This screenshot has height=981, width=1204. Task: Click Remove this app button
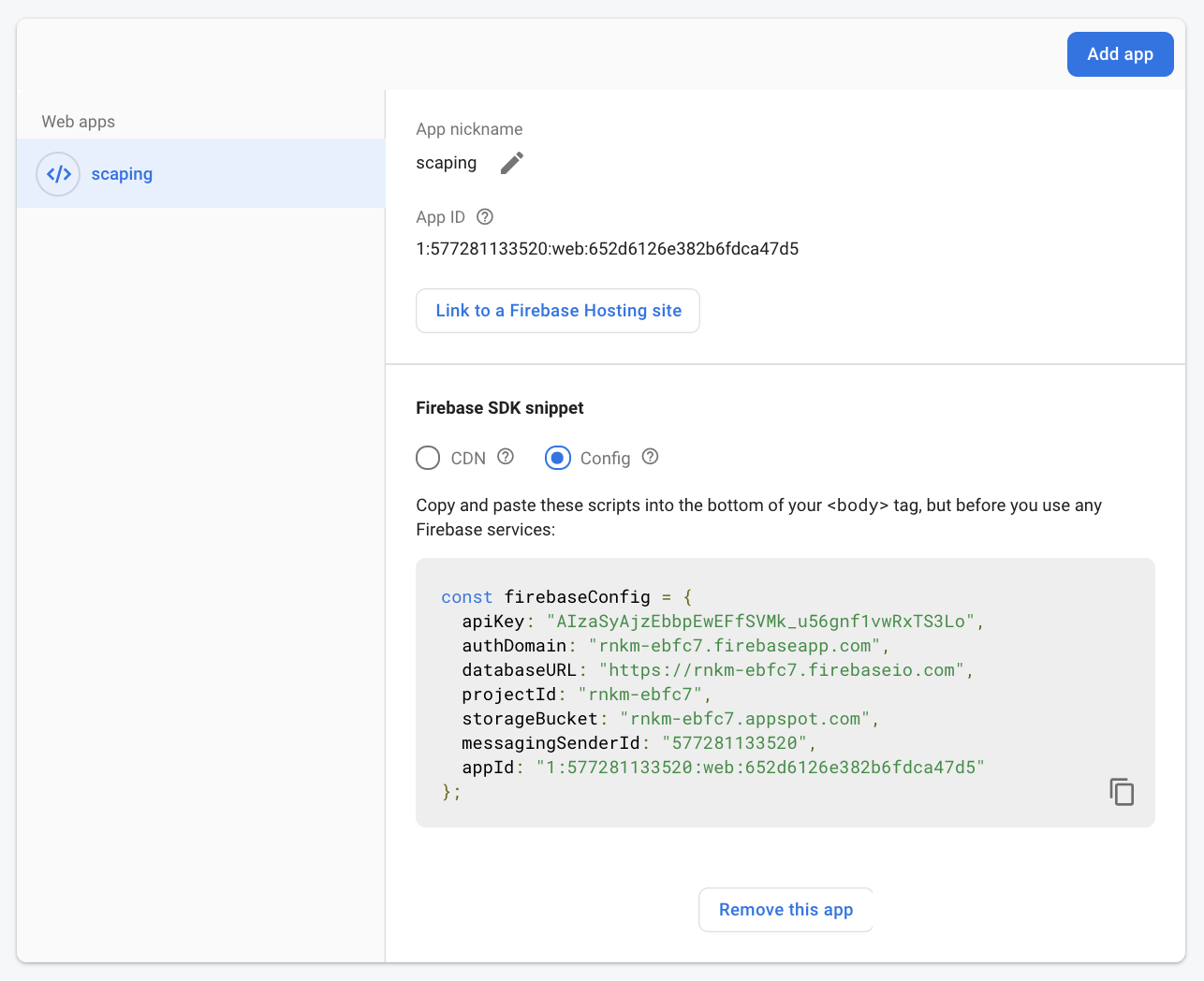tap(786, 910)
